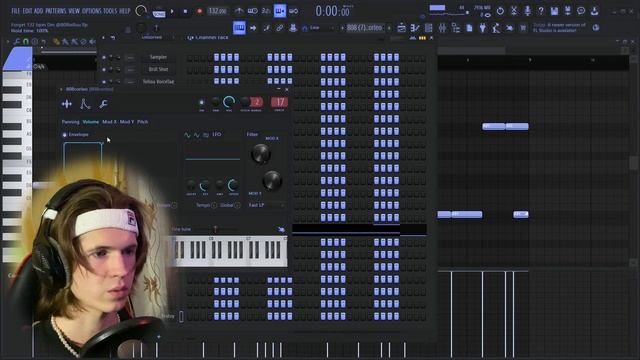This screenshot has height=360, width=640.
Task: Click the Save project floppy icon
Action: 554,11
